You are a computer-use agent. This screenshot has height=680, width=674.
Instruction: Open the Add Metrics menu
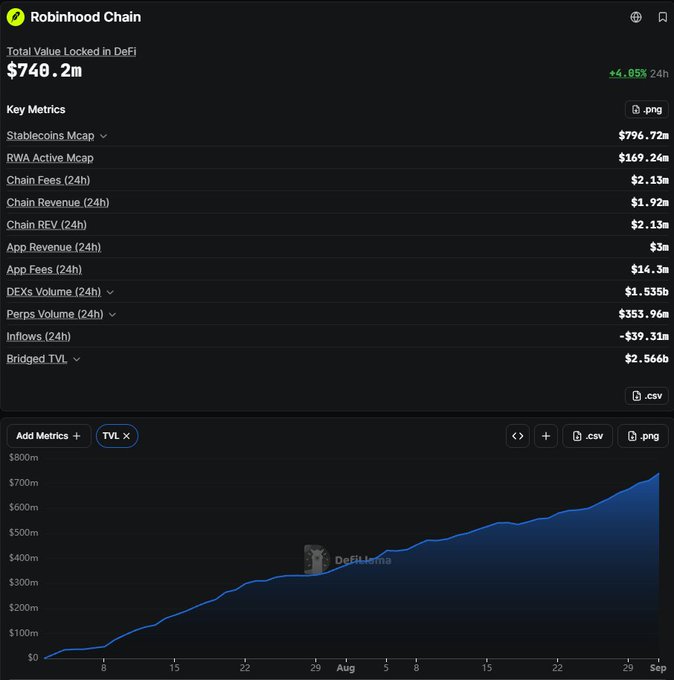click(x=49, y=436)
